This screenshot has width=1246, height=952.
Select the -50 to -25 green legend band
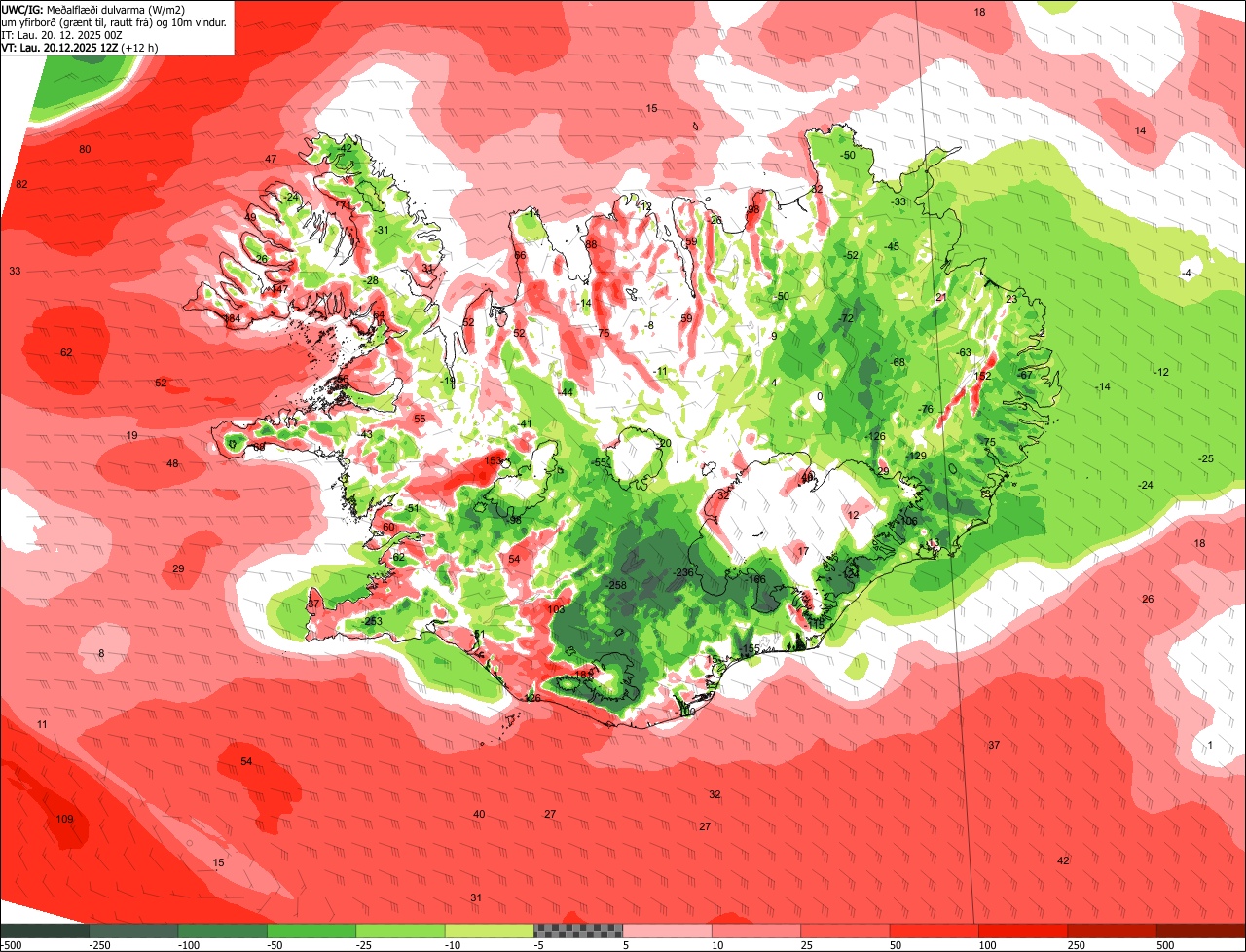[311, 932]
